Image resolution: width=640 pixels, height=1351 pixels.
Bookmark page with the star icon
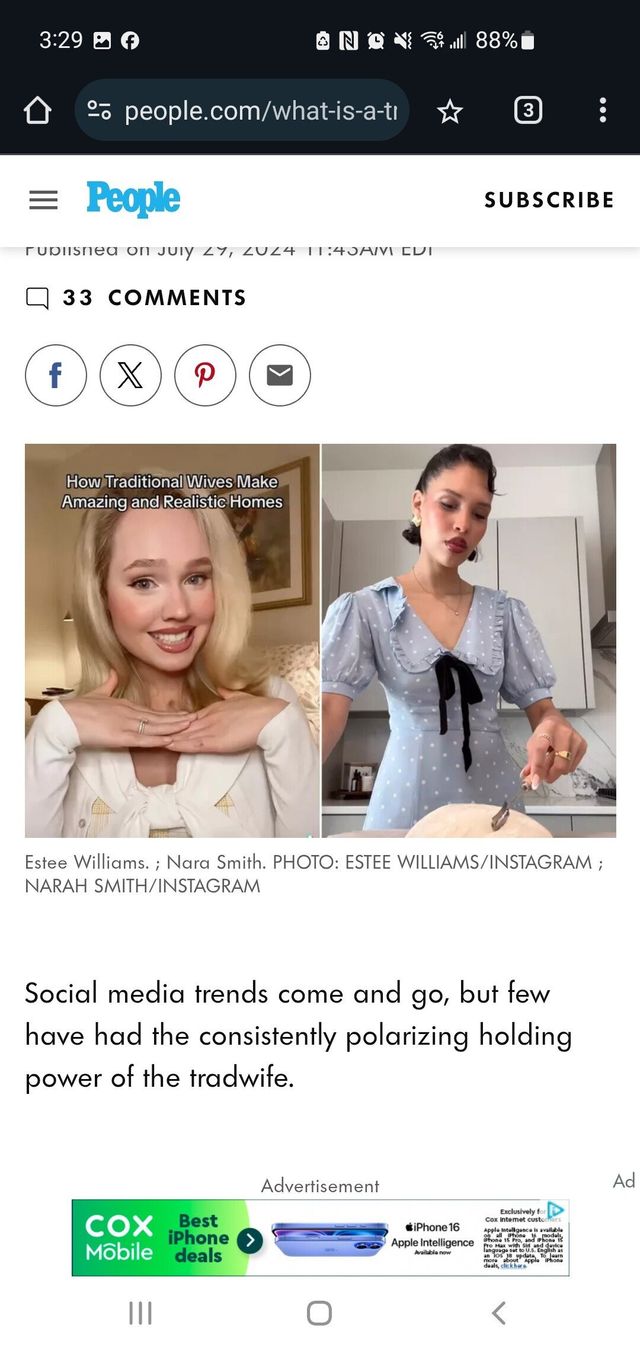click(450, 111)
